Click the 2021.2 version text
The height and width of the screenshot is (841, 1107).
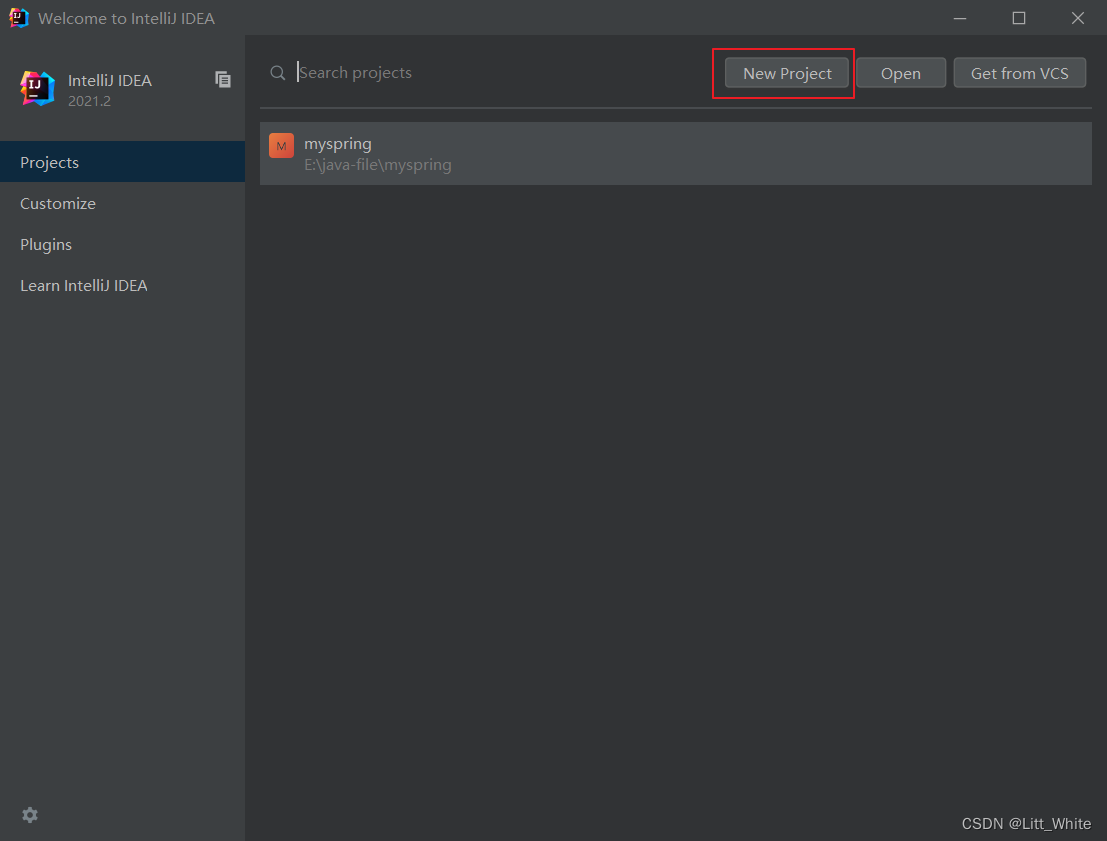pyautogui.click(x=89, y=101)
